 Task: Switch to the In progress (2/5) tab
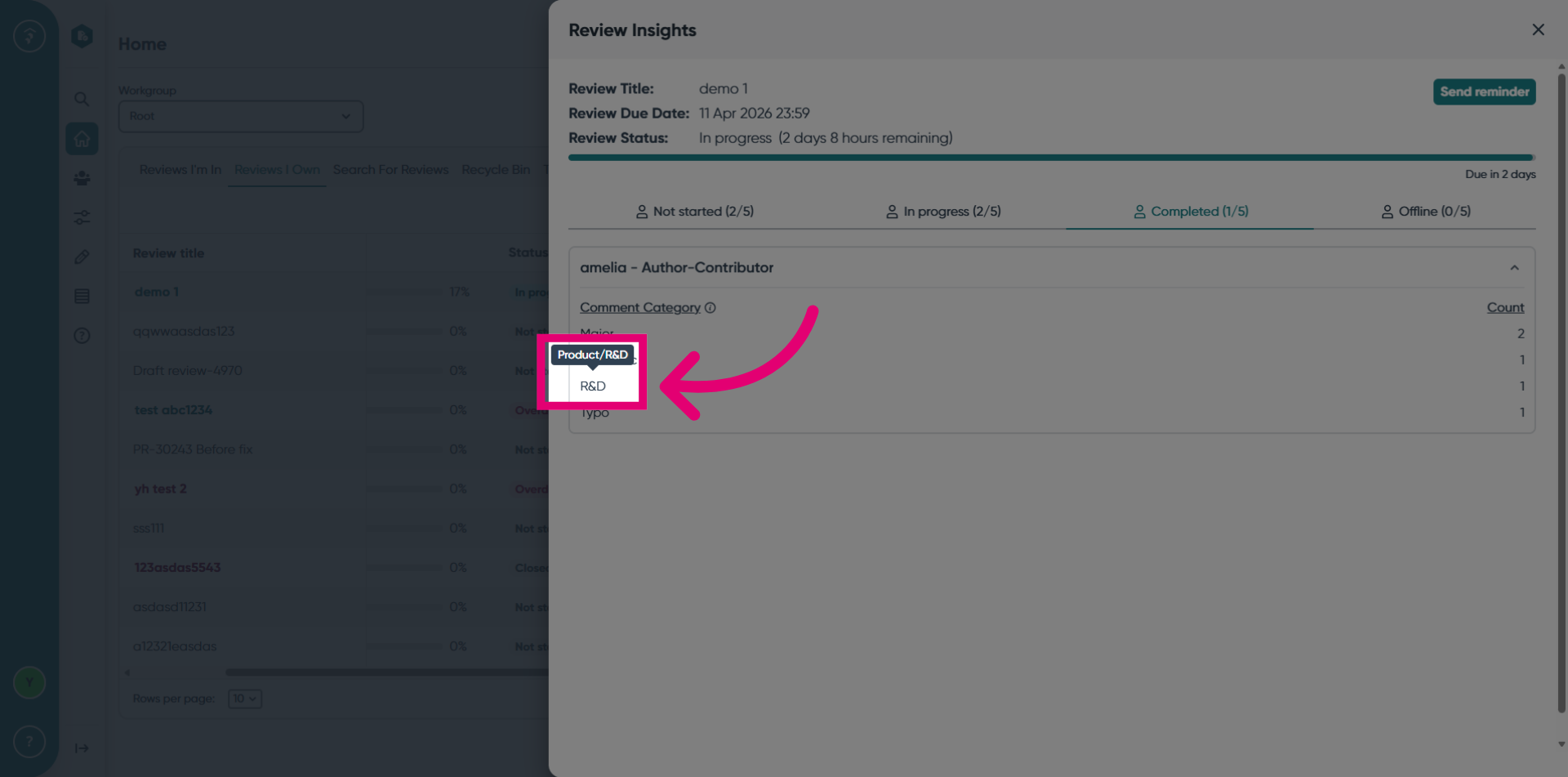pyautogui.click(x=943, y=212)
